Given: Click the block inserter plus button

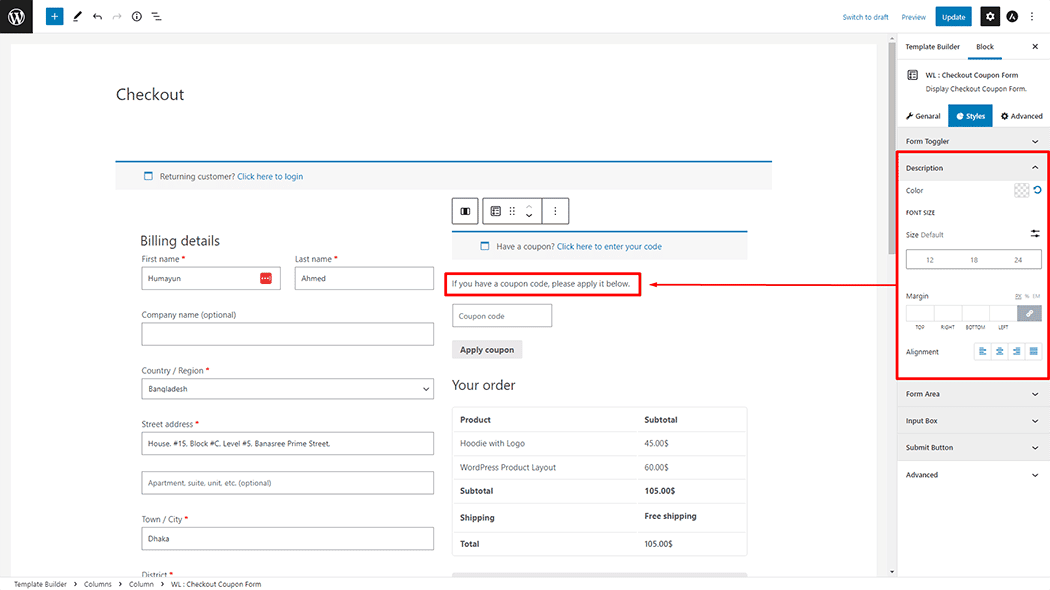Looking at the screenshot, I should (x=55, y=17).
